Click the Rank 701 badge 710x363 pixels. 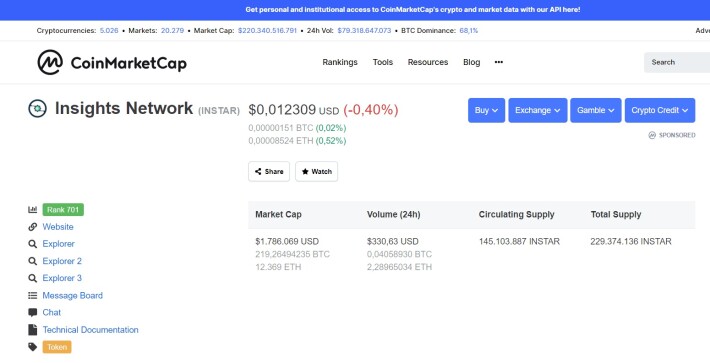pos(63,210)
